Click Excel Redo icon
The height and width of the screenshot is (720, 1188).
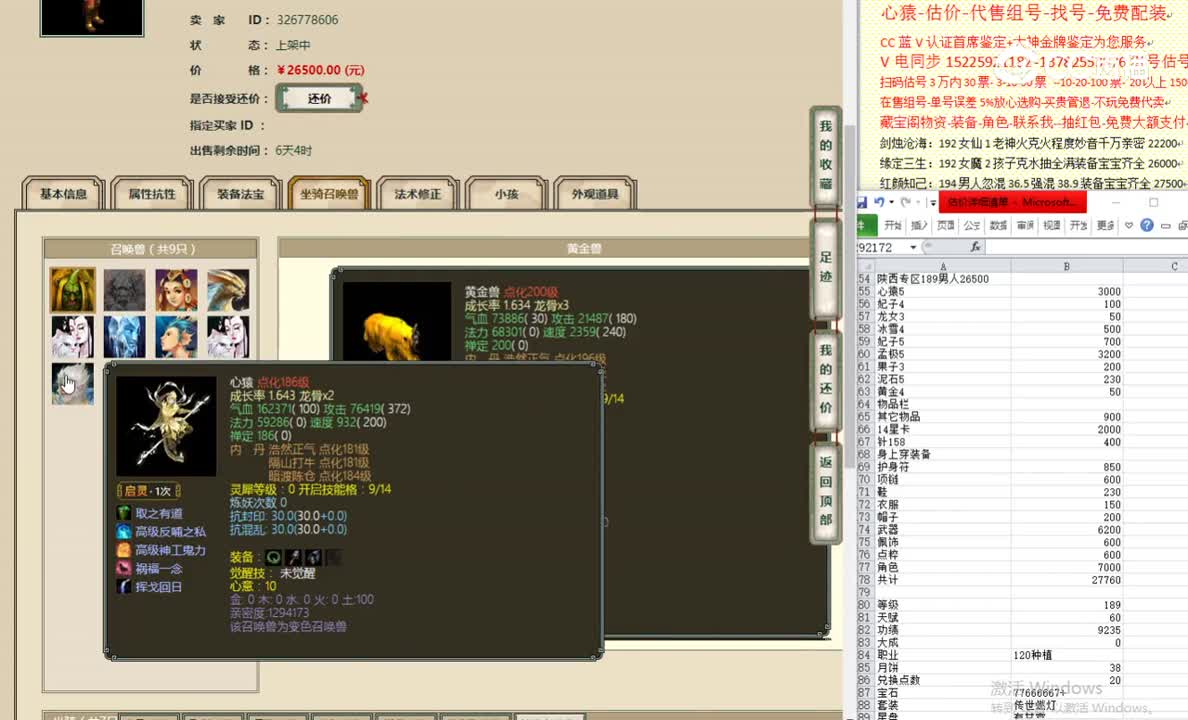(905, 202)
